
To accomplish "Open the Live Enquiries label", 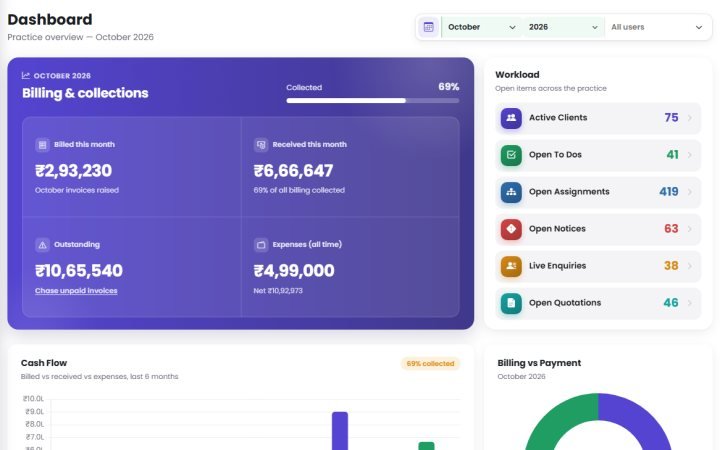I will tap(557, 266).
